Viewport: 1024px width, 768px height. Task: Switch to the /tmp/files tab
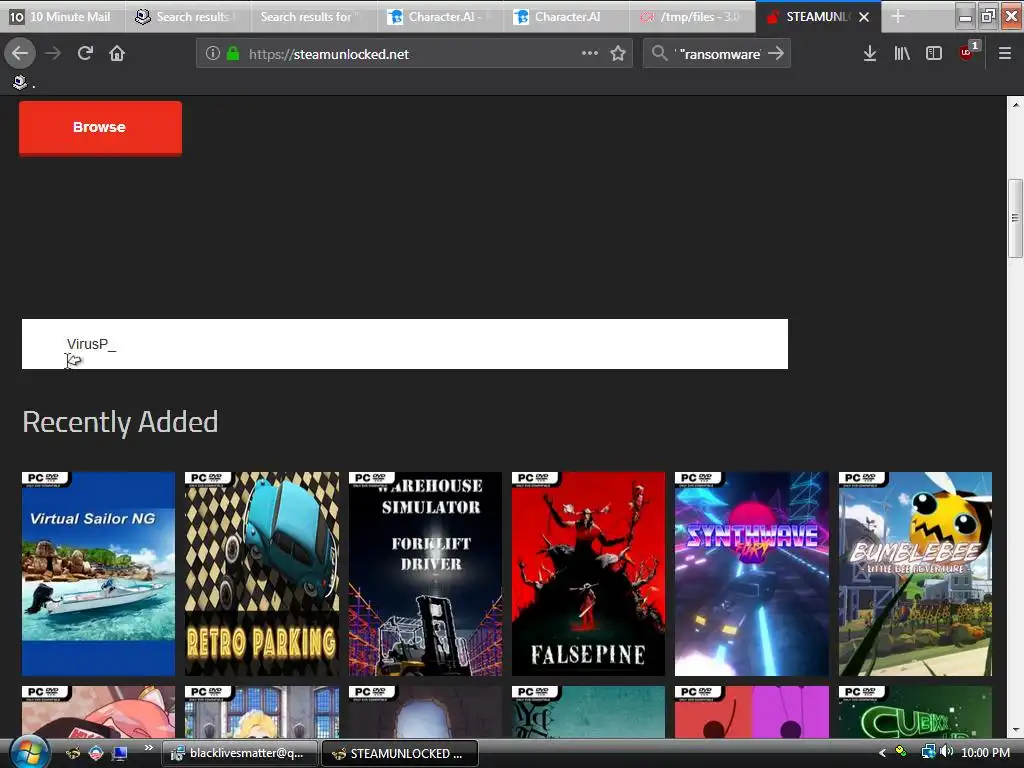tap(692, 16)
